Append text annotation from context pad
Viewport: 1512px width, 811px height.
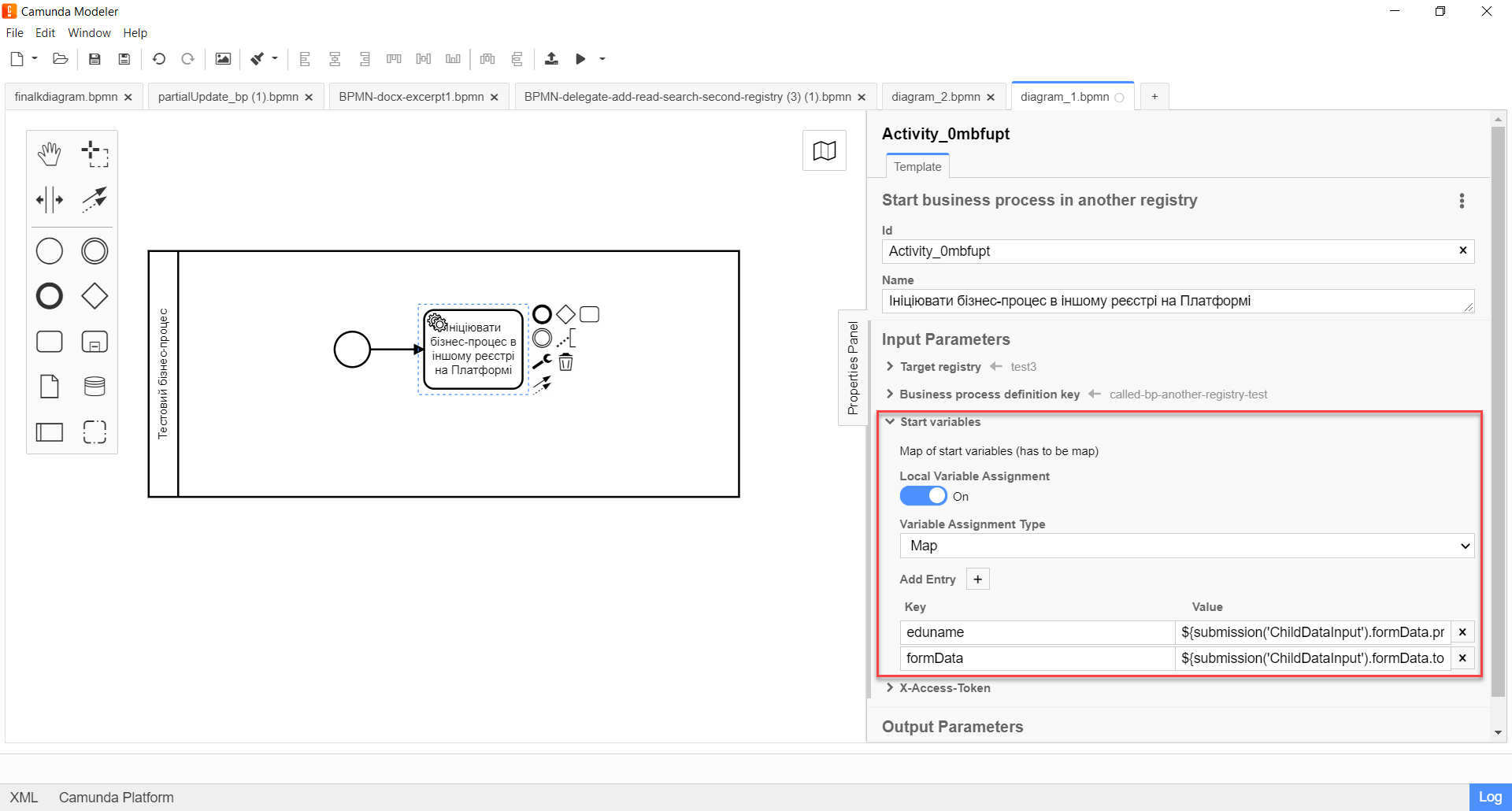coord(565,339)
